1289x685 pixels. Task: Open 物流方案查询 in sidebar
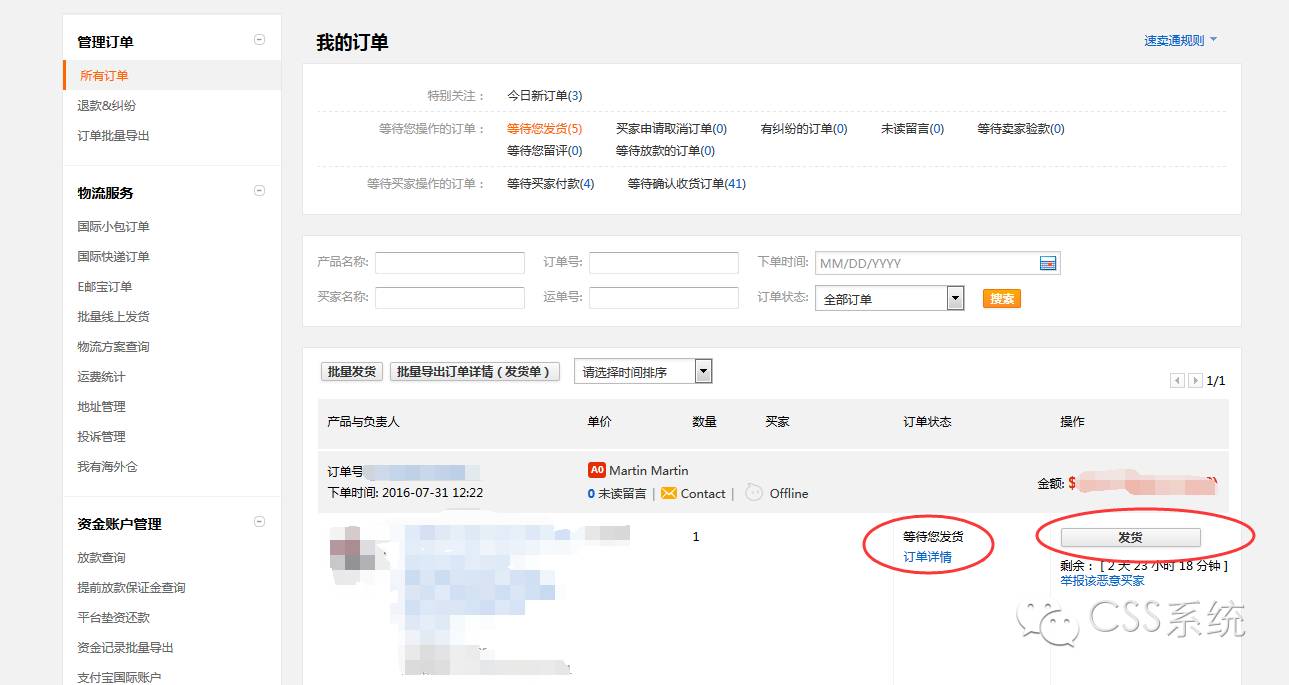[x=113, y=347]
